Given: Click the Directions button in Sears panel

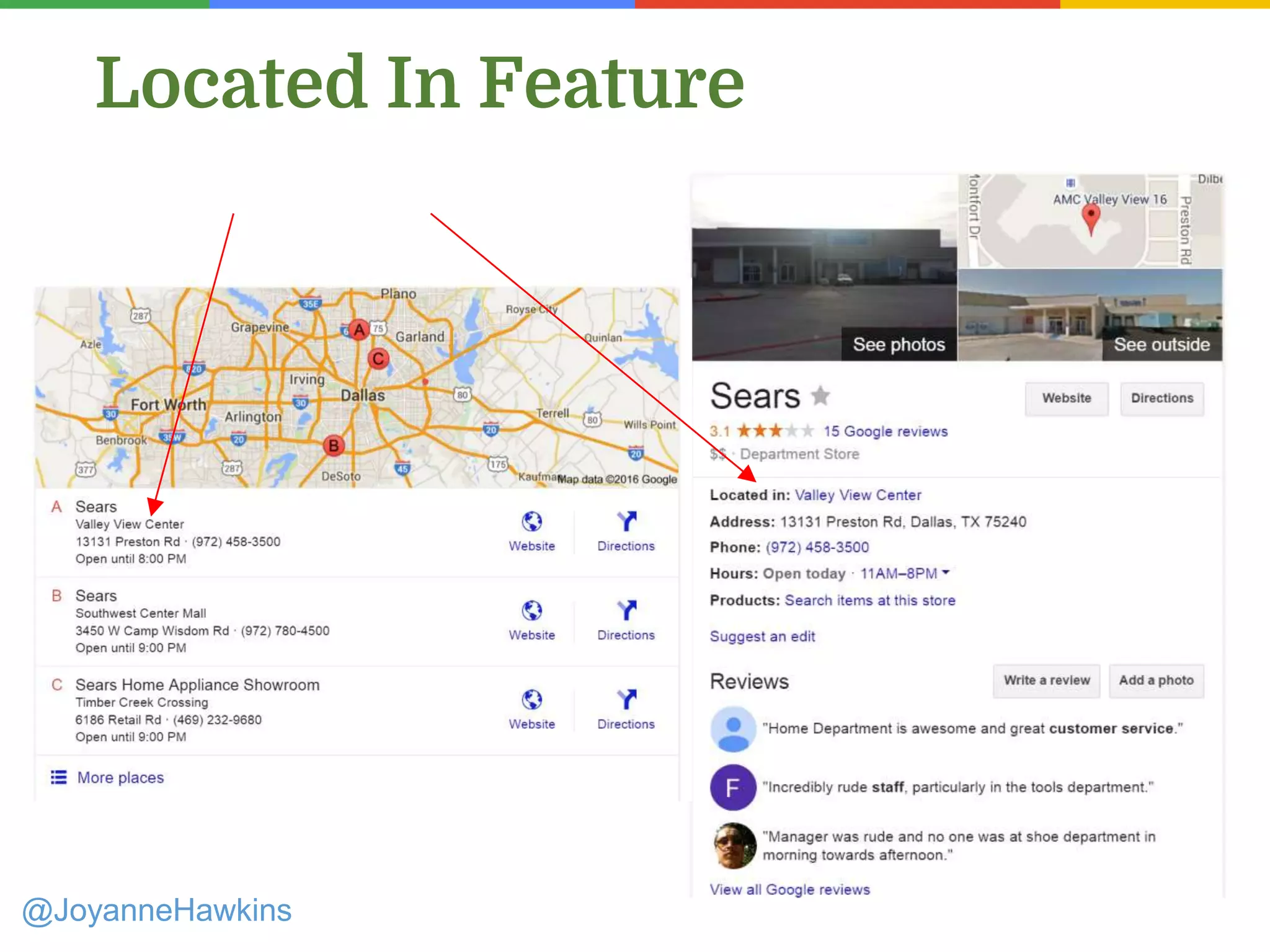Looking at the screenshot, I should tap(1161, 399).
